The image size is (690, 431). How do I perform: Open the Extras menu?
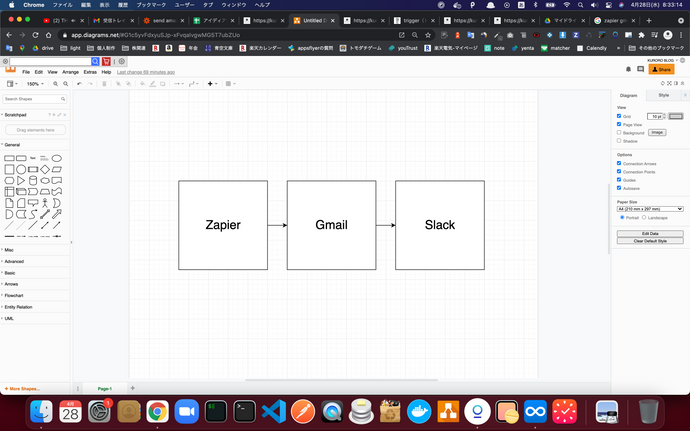(x=90, y=72)
